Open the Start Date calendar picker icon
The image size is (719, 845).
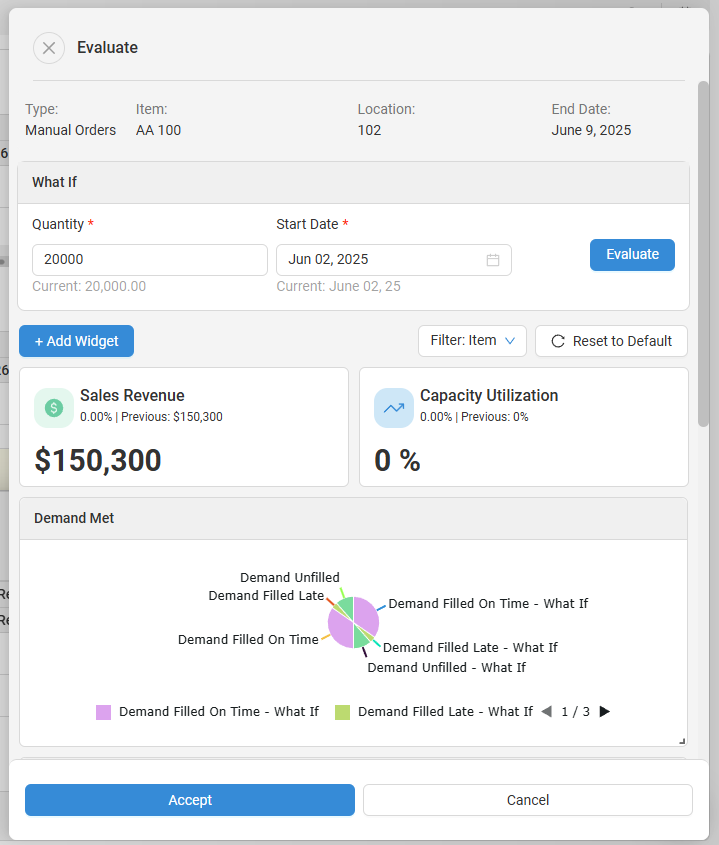pyautogui.click(x=493, y=260)
